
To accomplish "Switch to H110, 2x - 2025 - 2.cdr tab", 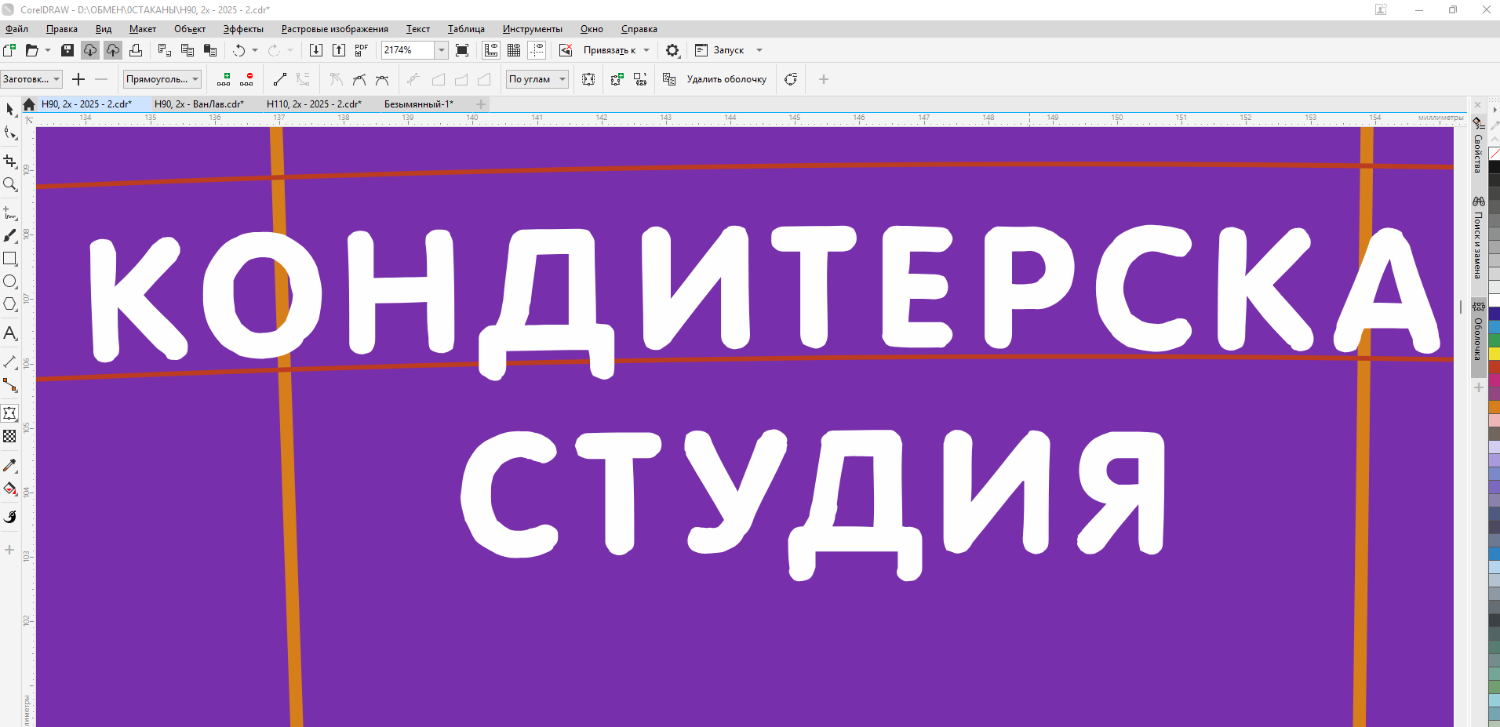I will [x=314, y=104].
